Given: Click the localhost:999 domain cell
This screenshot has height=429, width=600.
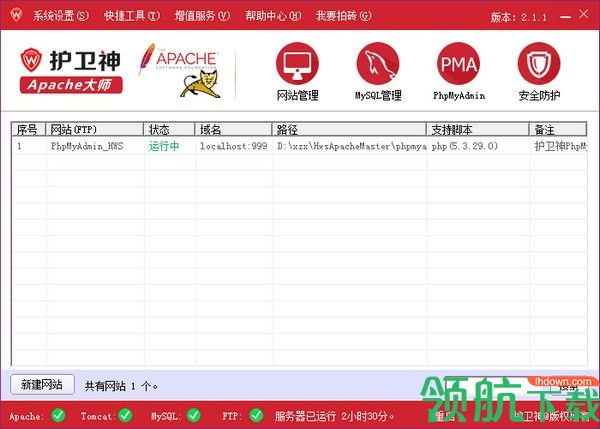Looking at the screenshot, I should click(x=233, y=146).
